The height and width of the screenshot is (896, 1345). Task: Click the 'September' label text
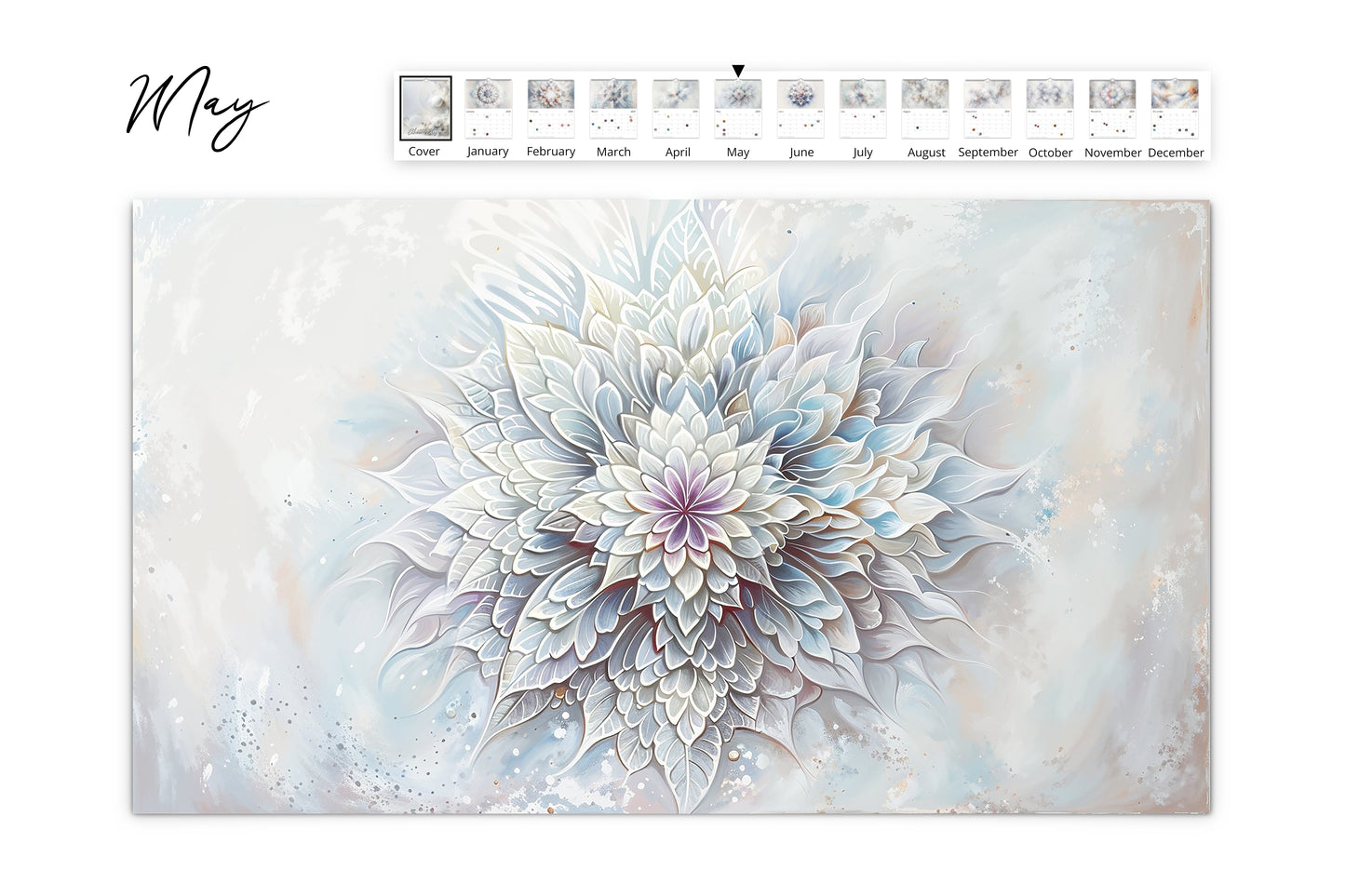coord(988,153)
